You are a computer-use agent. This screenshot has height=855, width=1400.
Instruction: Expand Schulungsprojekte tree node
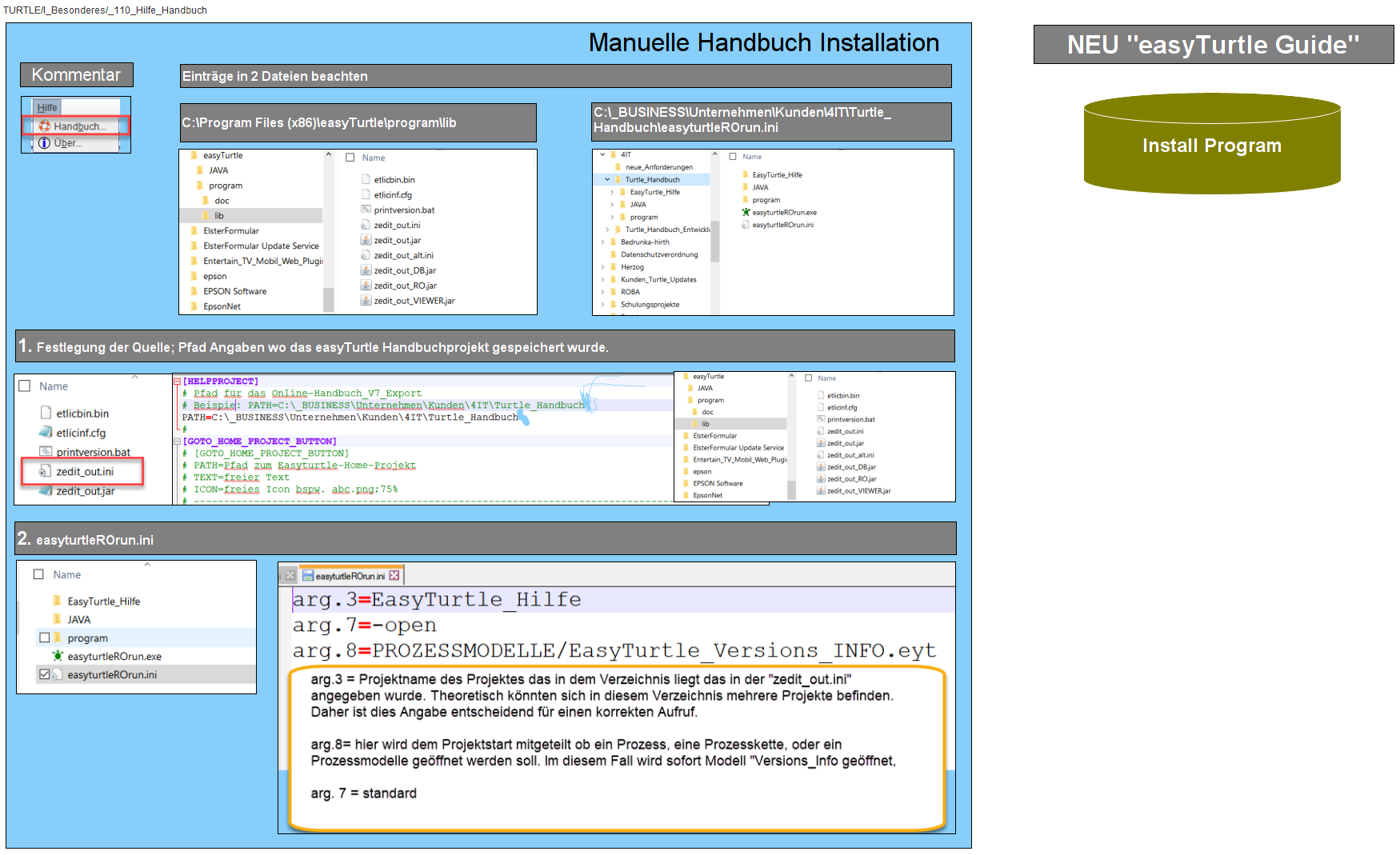(x=602, y=305)
